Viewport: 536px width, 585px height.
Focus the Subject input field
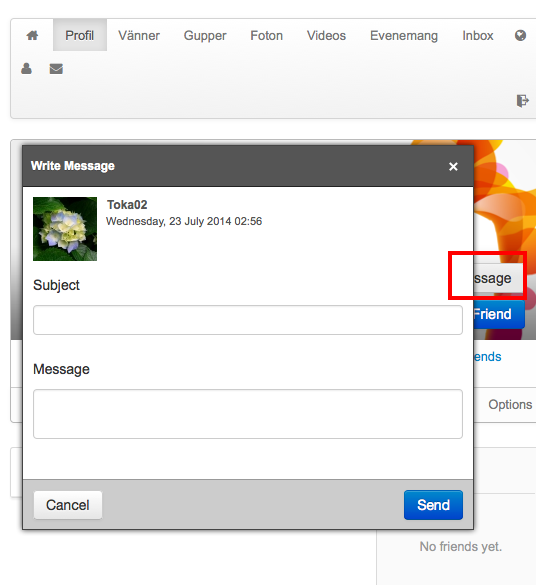(x=248, y=320)
